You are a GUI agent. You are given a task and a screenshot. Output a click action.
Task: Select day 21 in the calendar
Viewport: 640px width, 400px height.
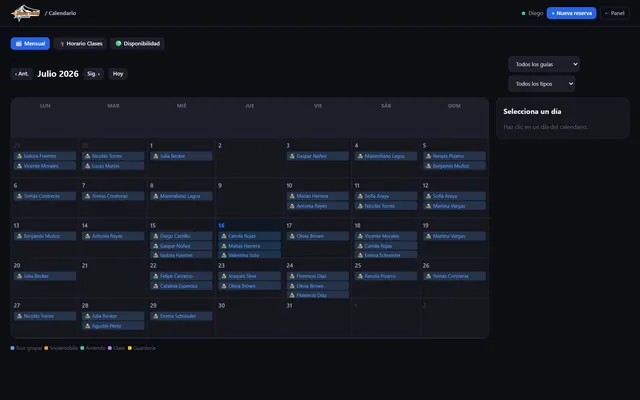click(x=113, y=278)
